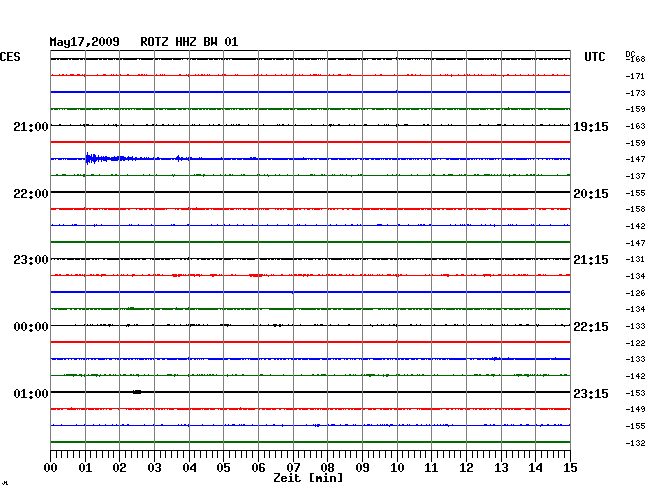Select the 21:15 UTC time label
Viewport: 650px width, 494px height.
pyautogui.click(x=591, y=260)
